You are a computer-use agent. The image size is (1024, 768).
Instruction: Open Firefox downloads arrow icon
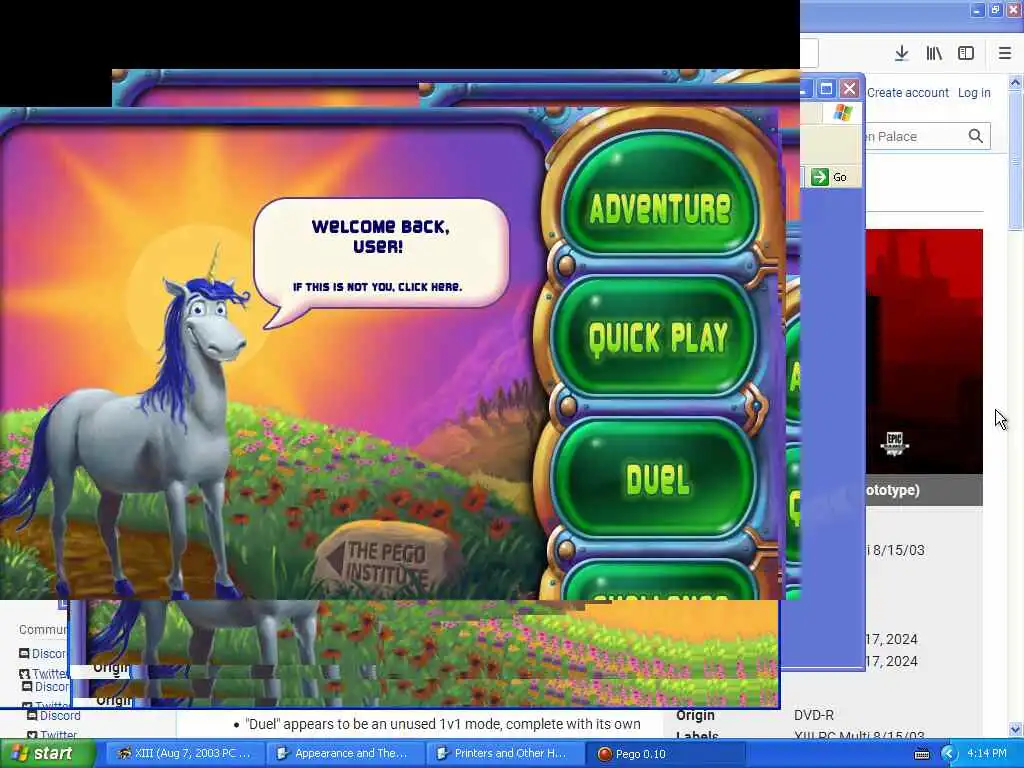(901, 53)
